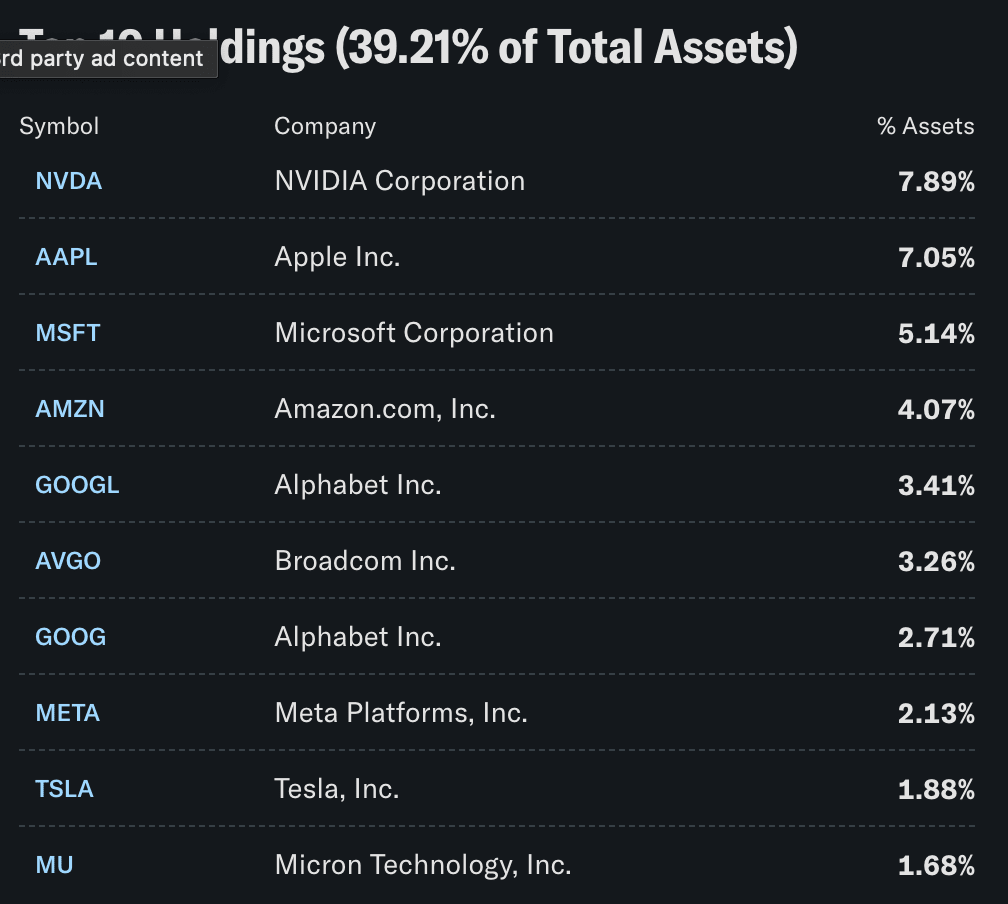Open the TSLA ticker link

(64, 788)
